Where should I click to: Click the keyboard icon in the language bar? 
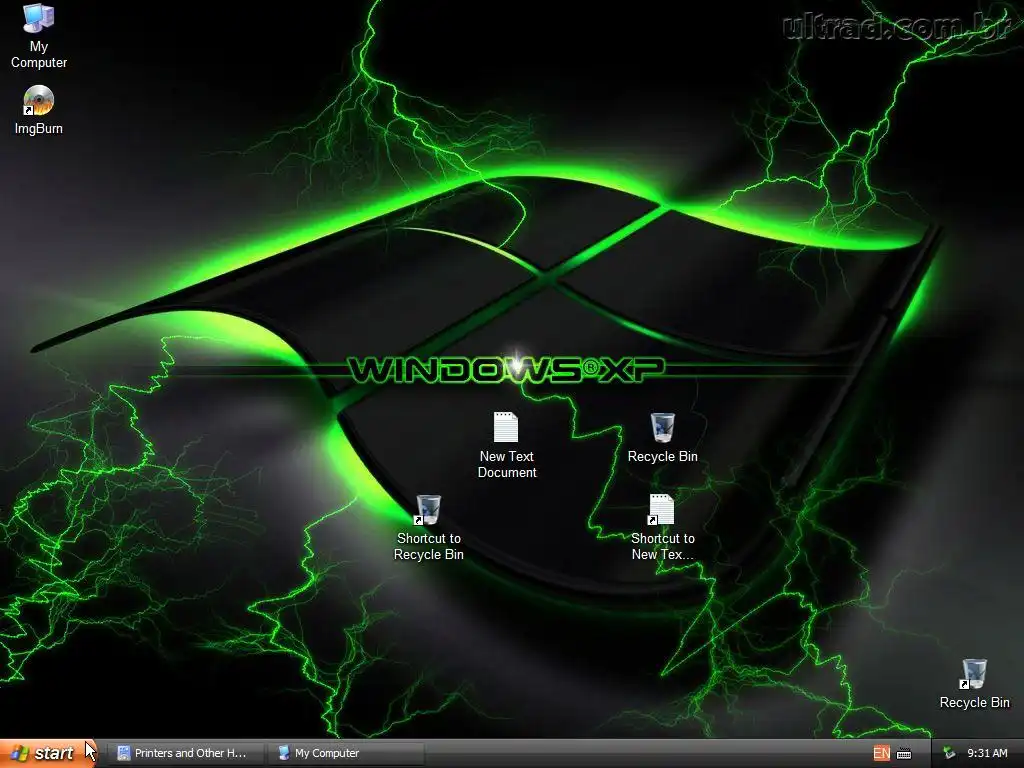click(904, 754)
